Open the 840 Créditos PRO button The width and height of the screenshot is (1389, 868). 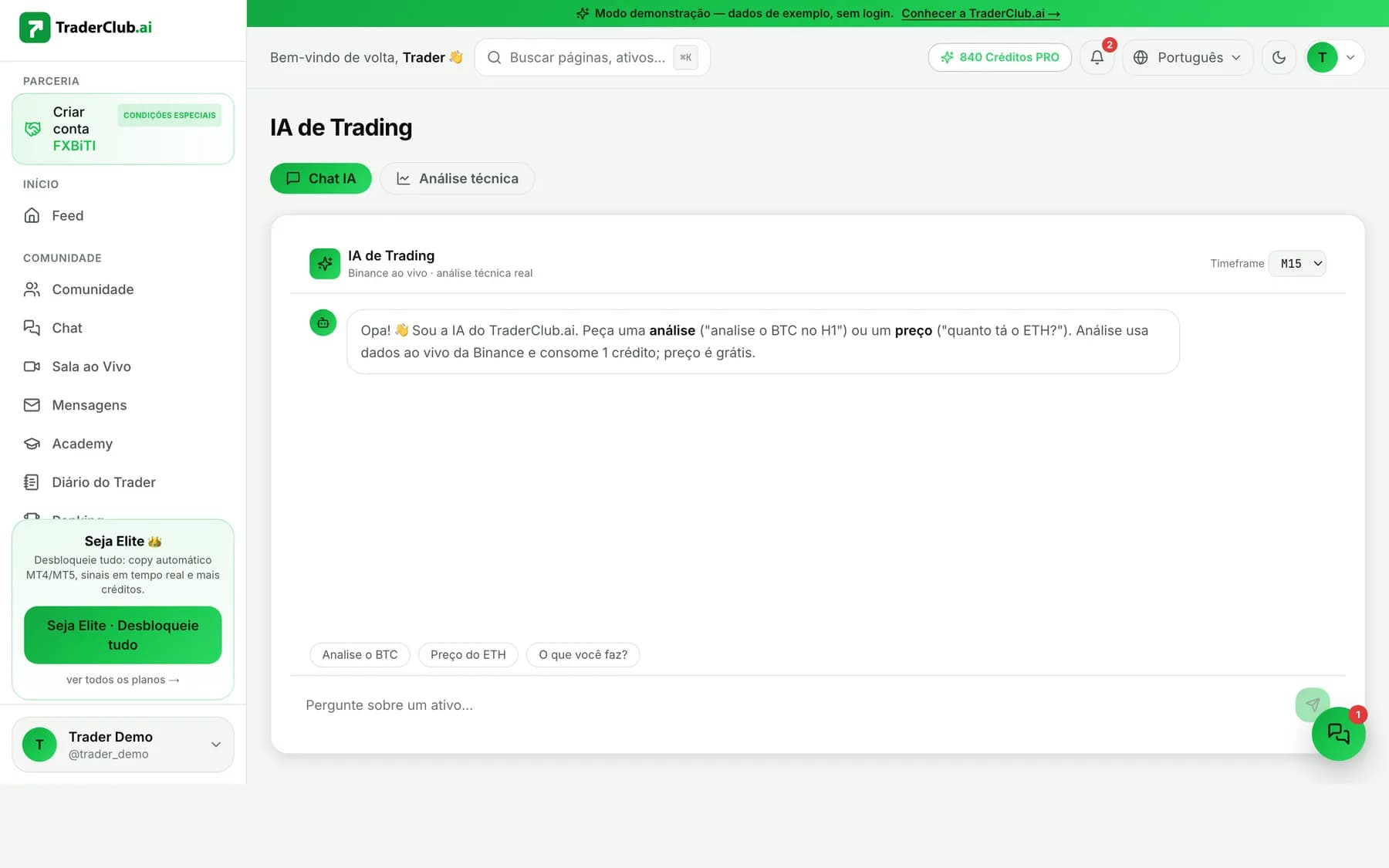999,57
